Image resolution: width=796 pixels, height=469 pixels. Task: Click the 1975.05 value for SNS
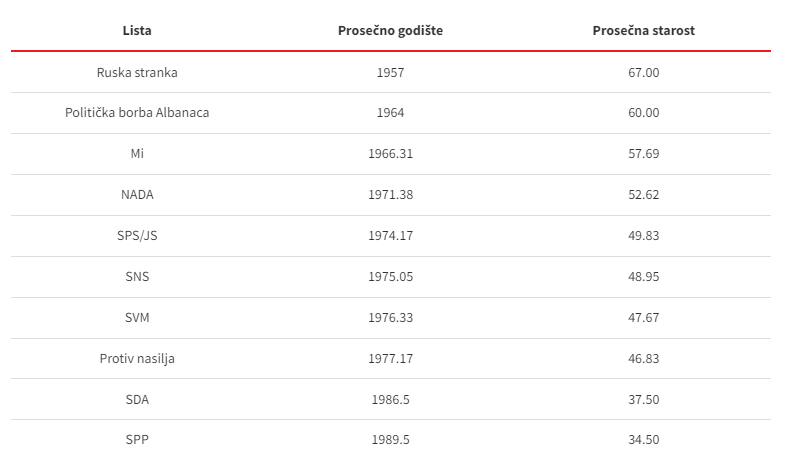pos(390,277)
